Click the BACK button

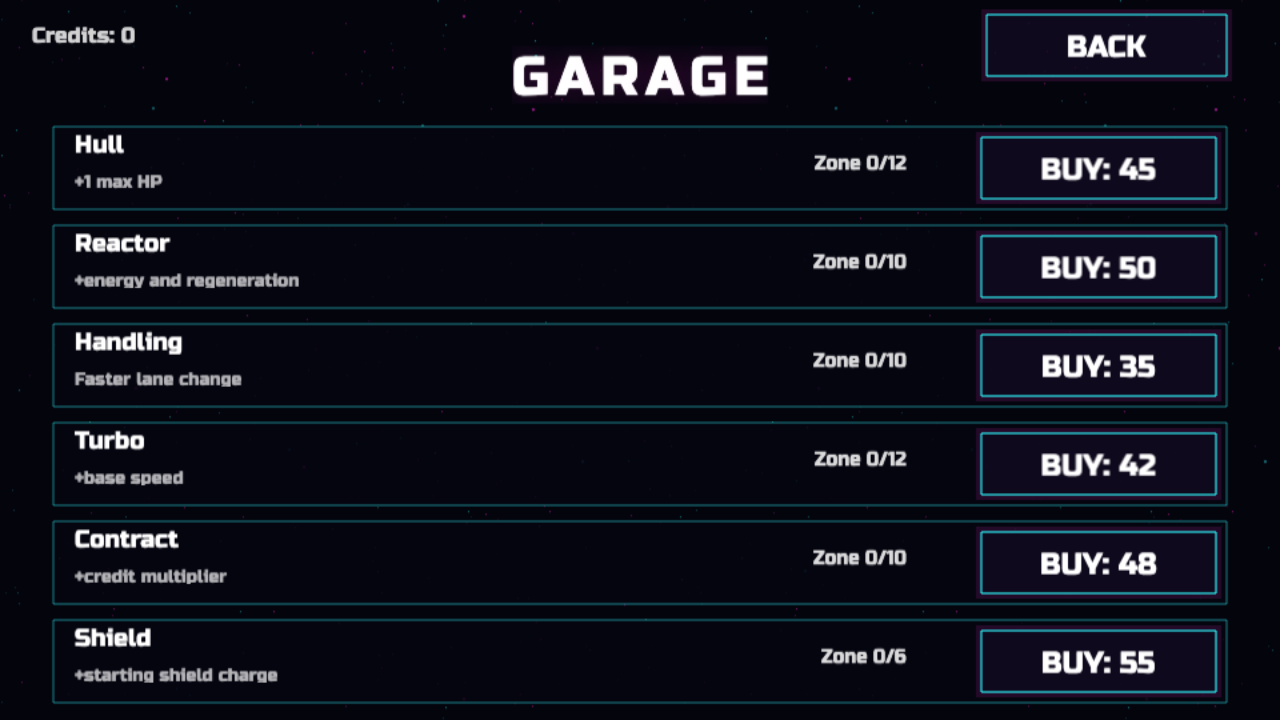1106,46
